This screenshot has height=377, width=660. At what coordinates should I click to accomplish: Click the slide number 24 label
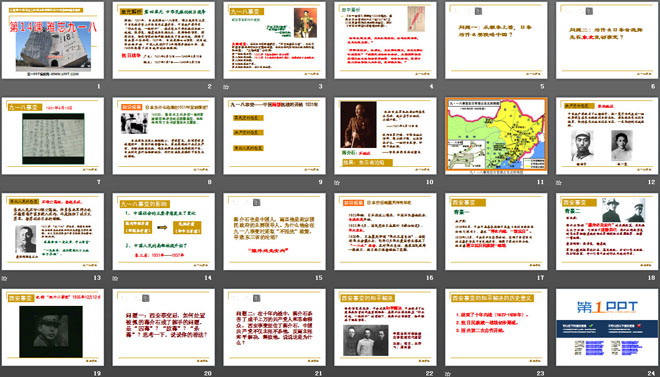(x=652, y=373)
